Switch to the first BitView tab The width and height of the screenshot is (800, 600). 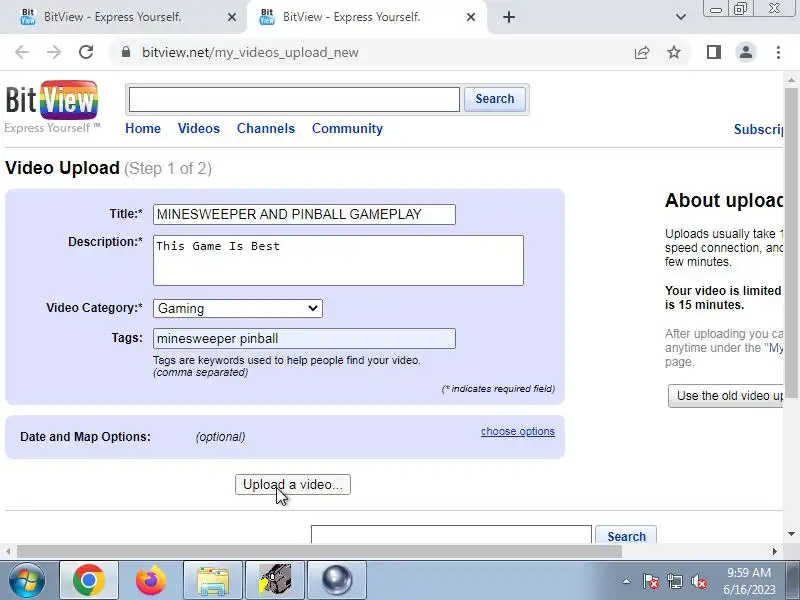click(123, 17)
